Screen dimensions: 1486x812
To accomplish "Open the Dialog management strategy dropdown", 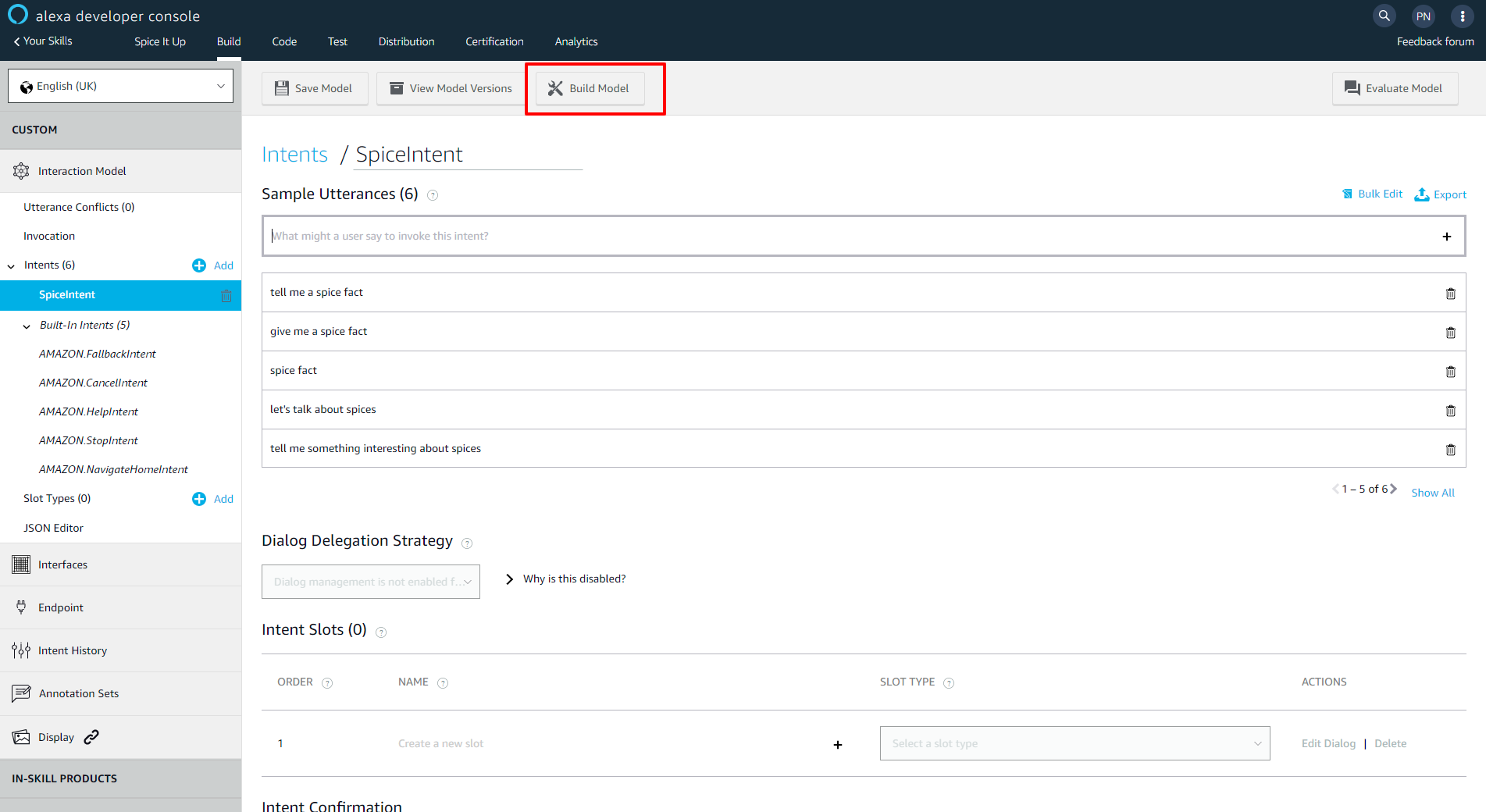I will coord(371,582).
